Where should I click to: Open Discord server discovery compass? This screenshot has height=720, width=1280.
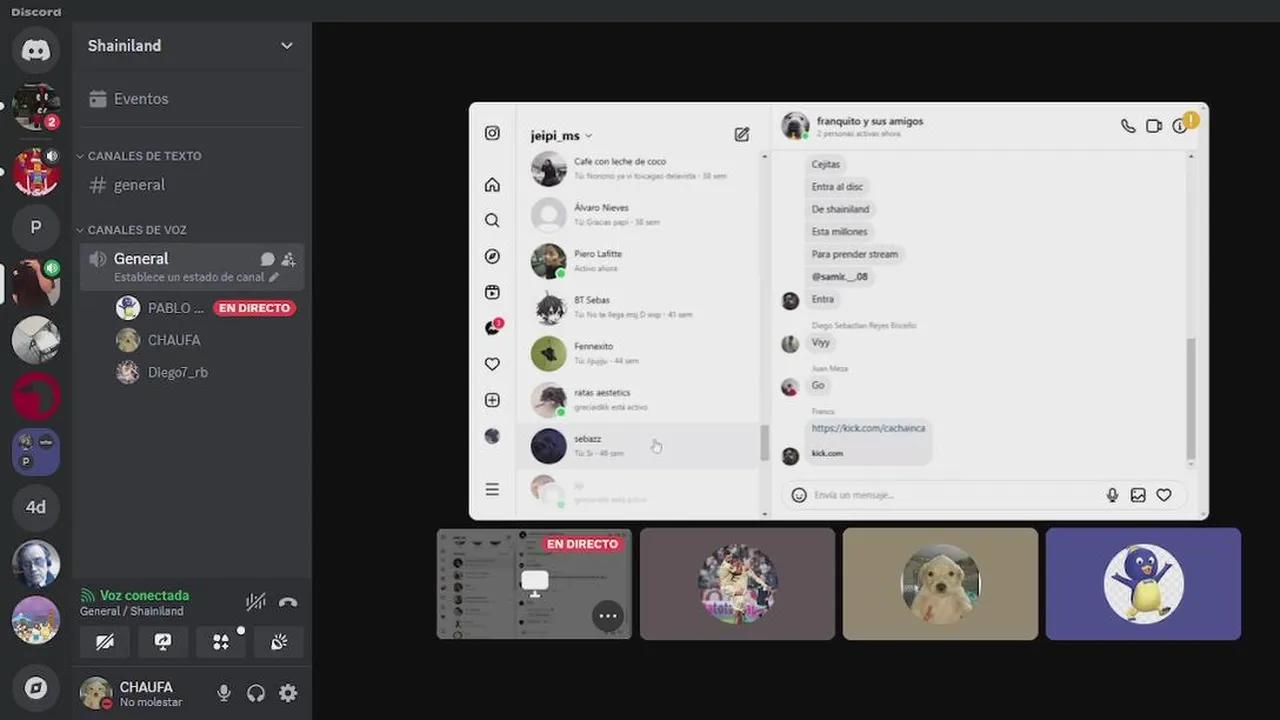(x=36, y=688)
